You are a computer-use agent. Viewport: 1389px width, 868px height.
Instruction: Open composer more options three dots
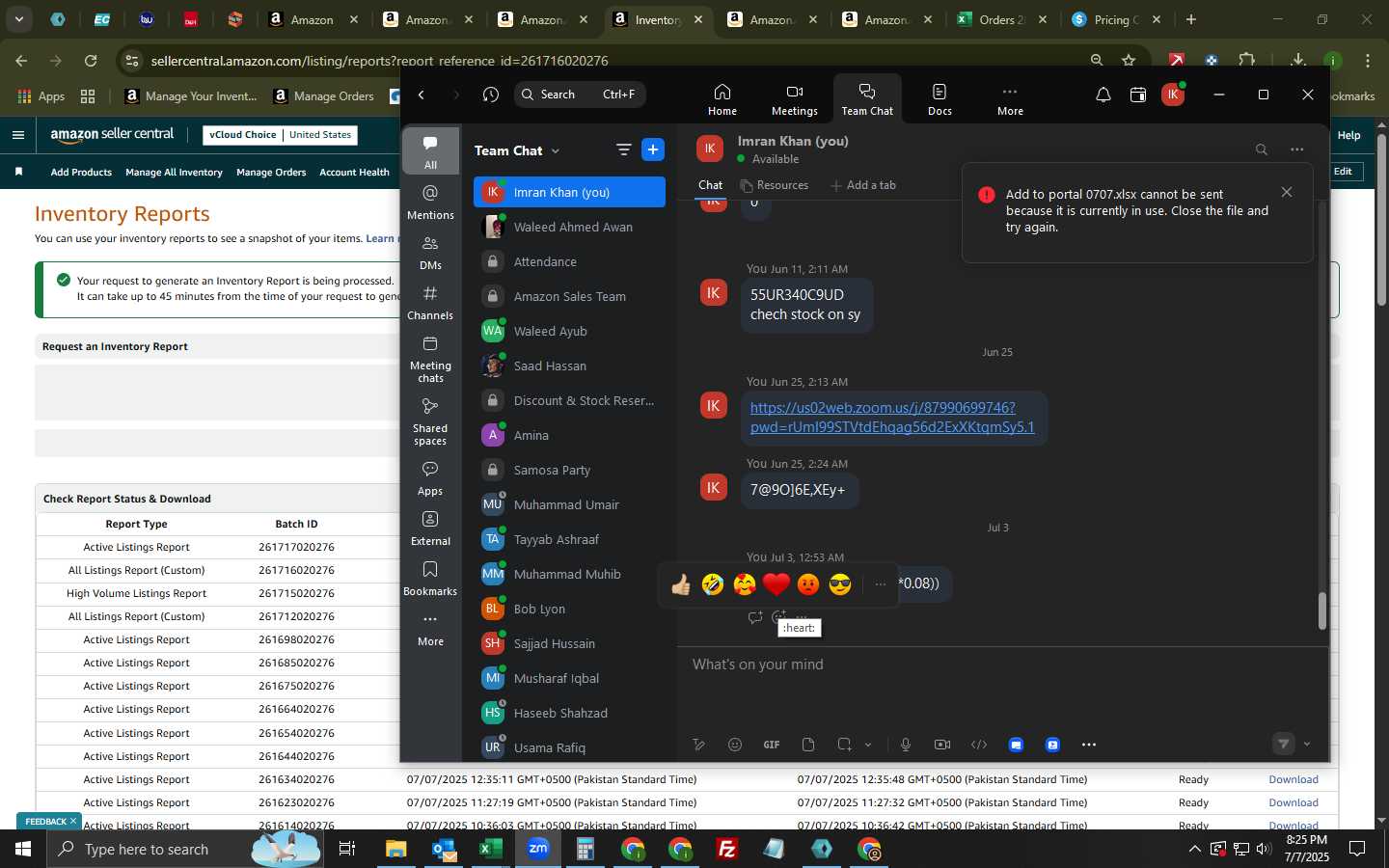point(1089,745)
